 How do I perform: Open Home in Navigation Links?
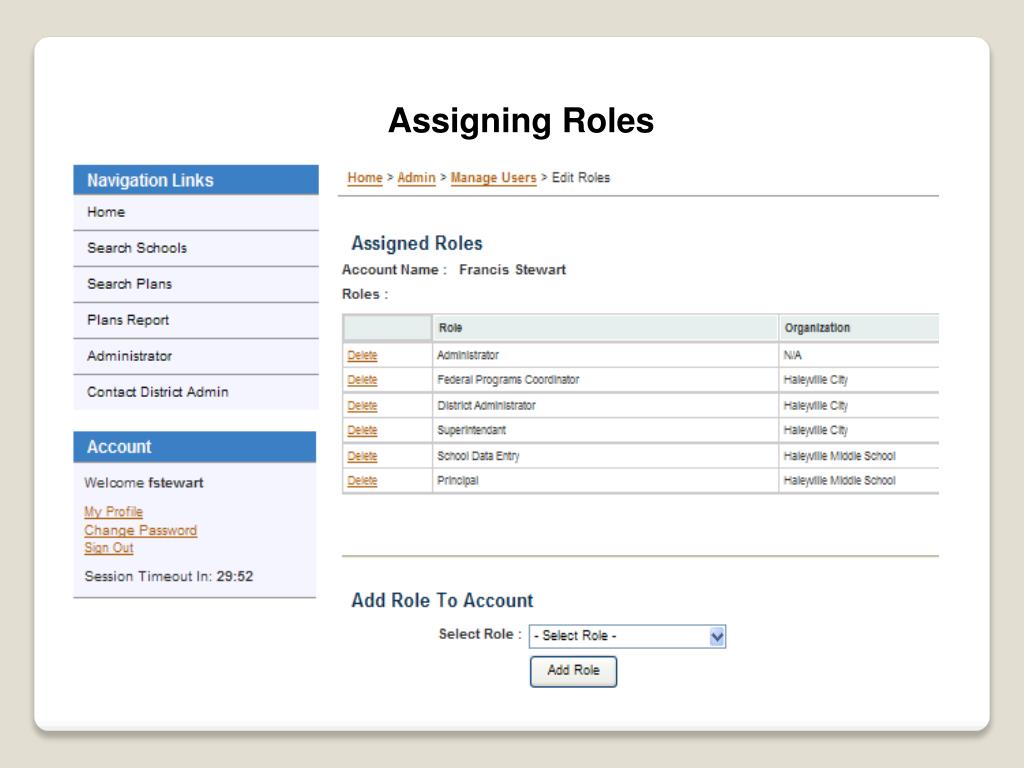[x=106, y=212]
